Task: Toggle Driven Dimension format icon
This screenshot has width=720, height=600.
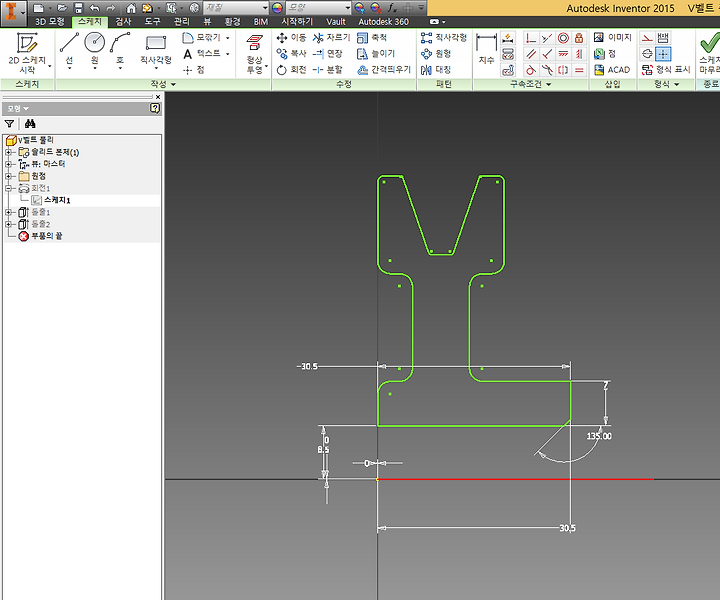Action: click(663, 38)
